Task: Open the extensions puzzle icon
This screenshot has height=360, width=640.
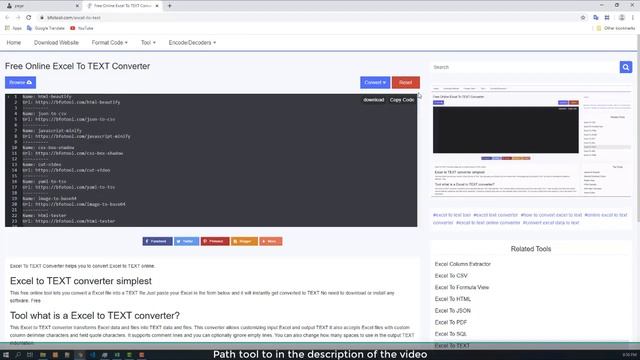Action: 607,18
